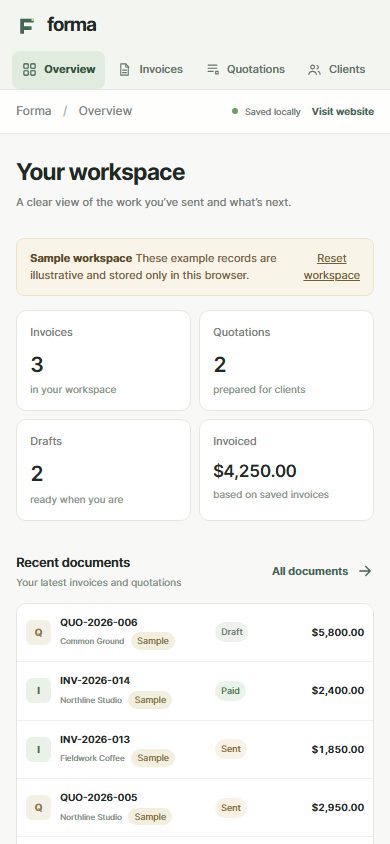Click Sample tag on INV-2026-014 row

[x=150, y=700]
